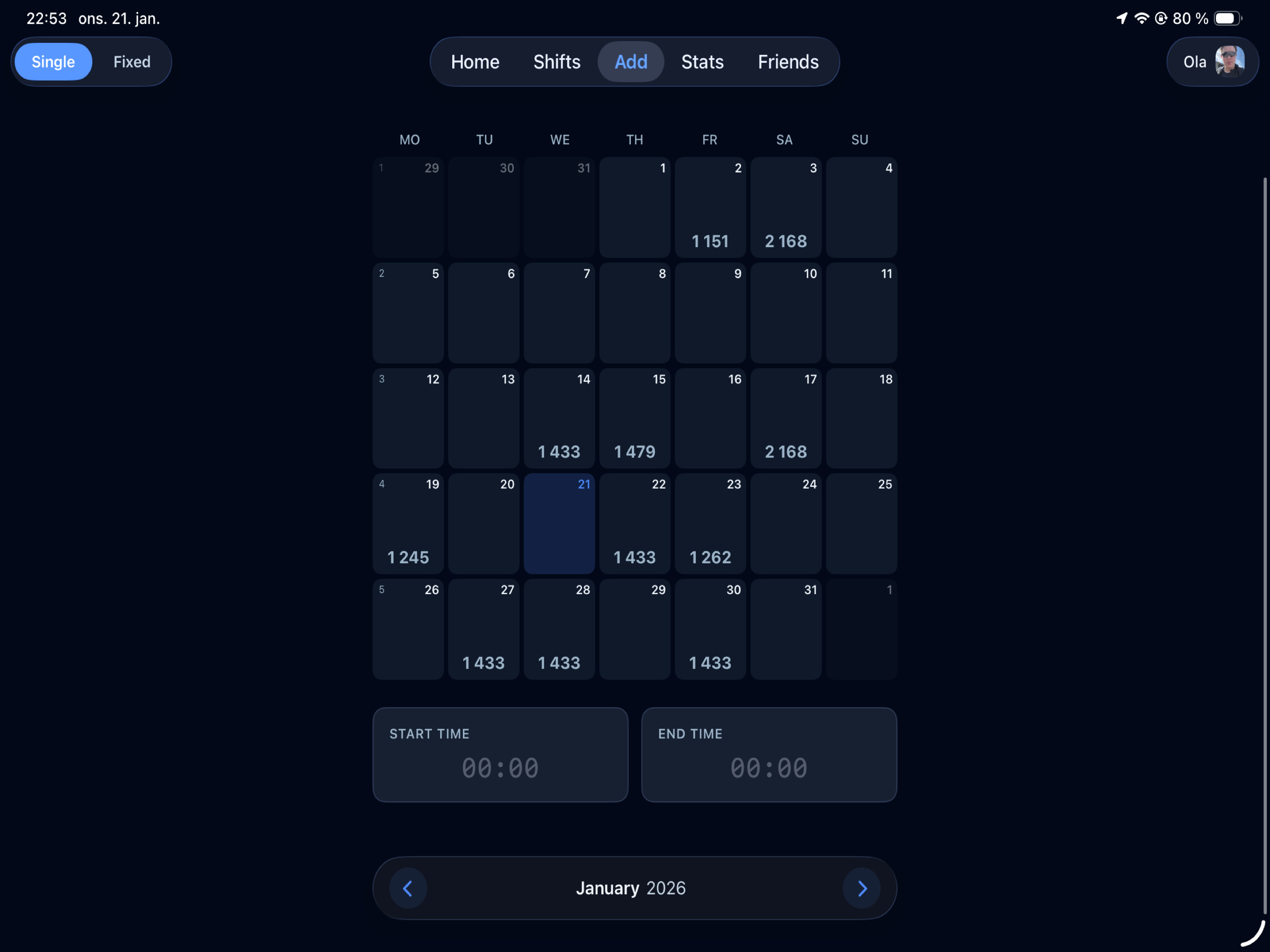Click the MO weekday header

(x=409, y=139)
